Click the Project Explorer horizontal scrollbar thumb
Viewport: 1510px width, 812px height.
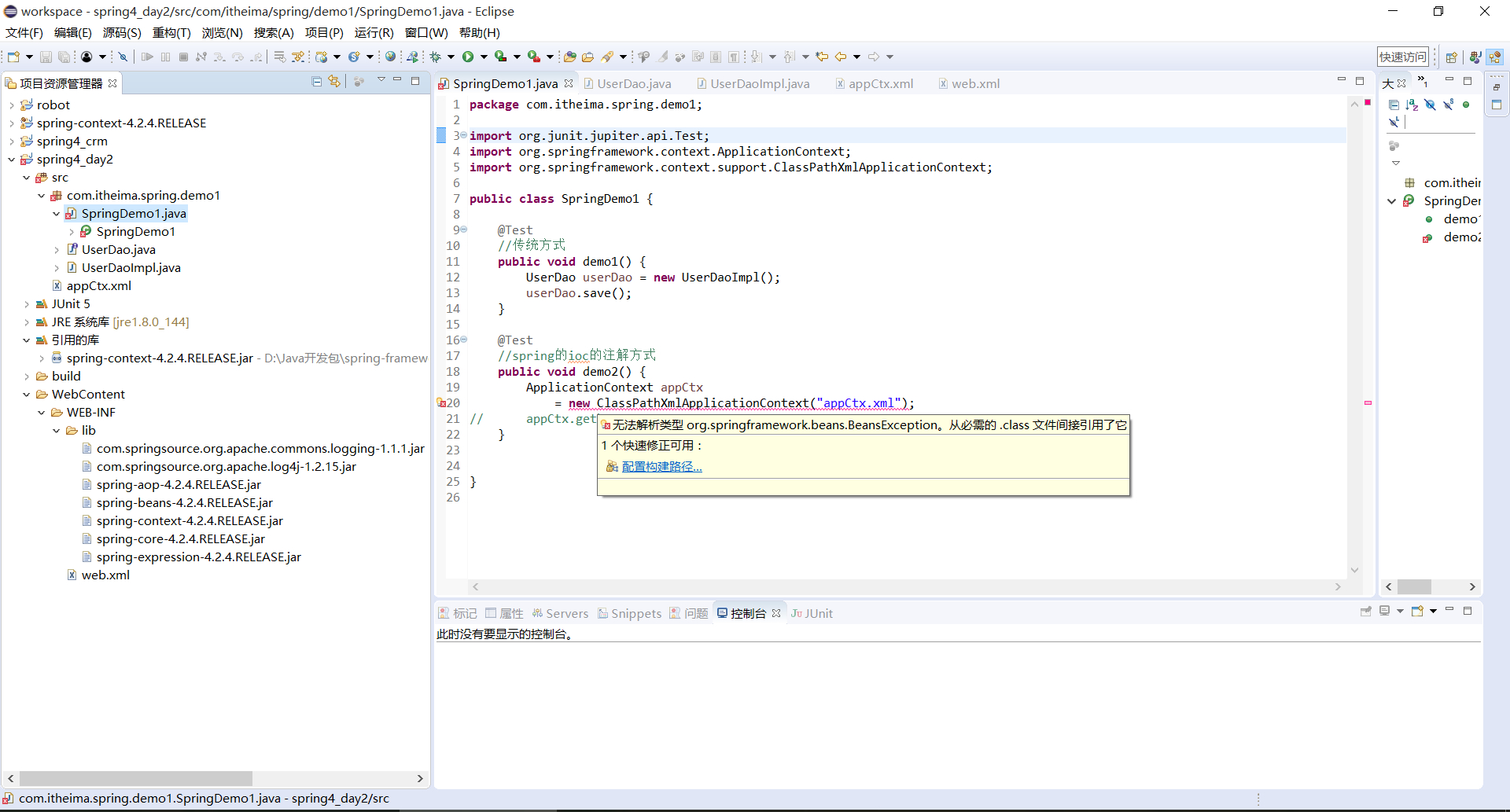tap(135, 778)
